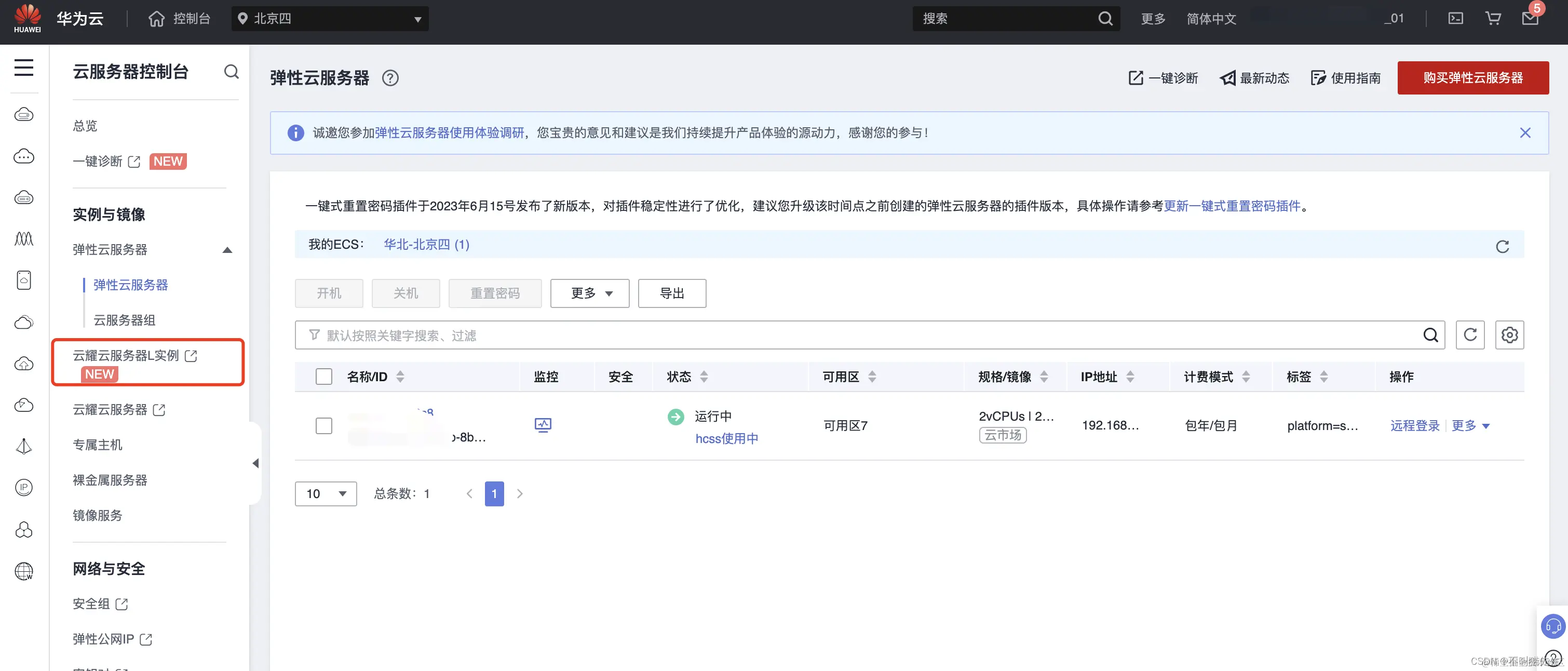This screenshot has width=1568, height=671.
Task: Open table column settings gear icon
Action: (x=1509, y=335)
